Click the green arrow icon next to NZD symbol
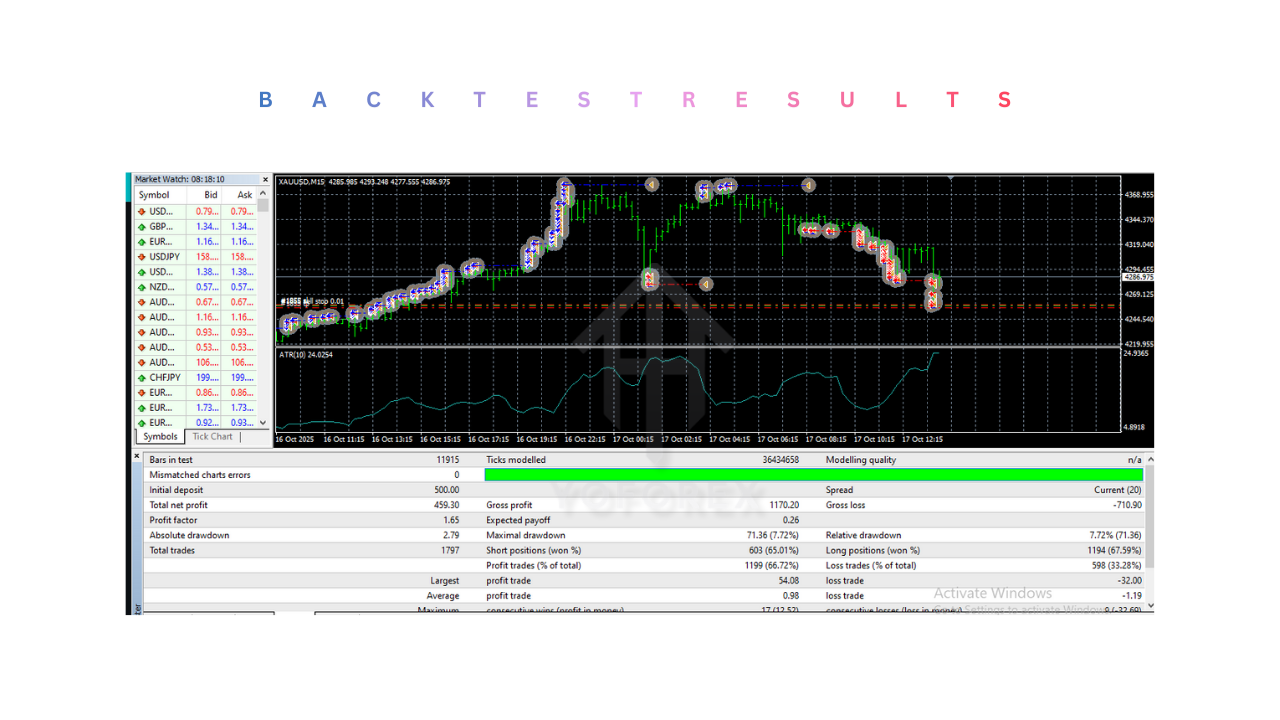The width and height of the screenshot is (1280, 720). 143,287
